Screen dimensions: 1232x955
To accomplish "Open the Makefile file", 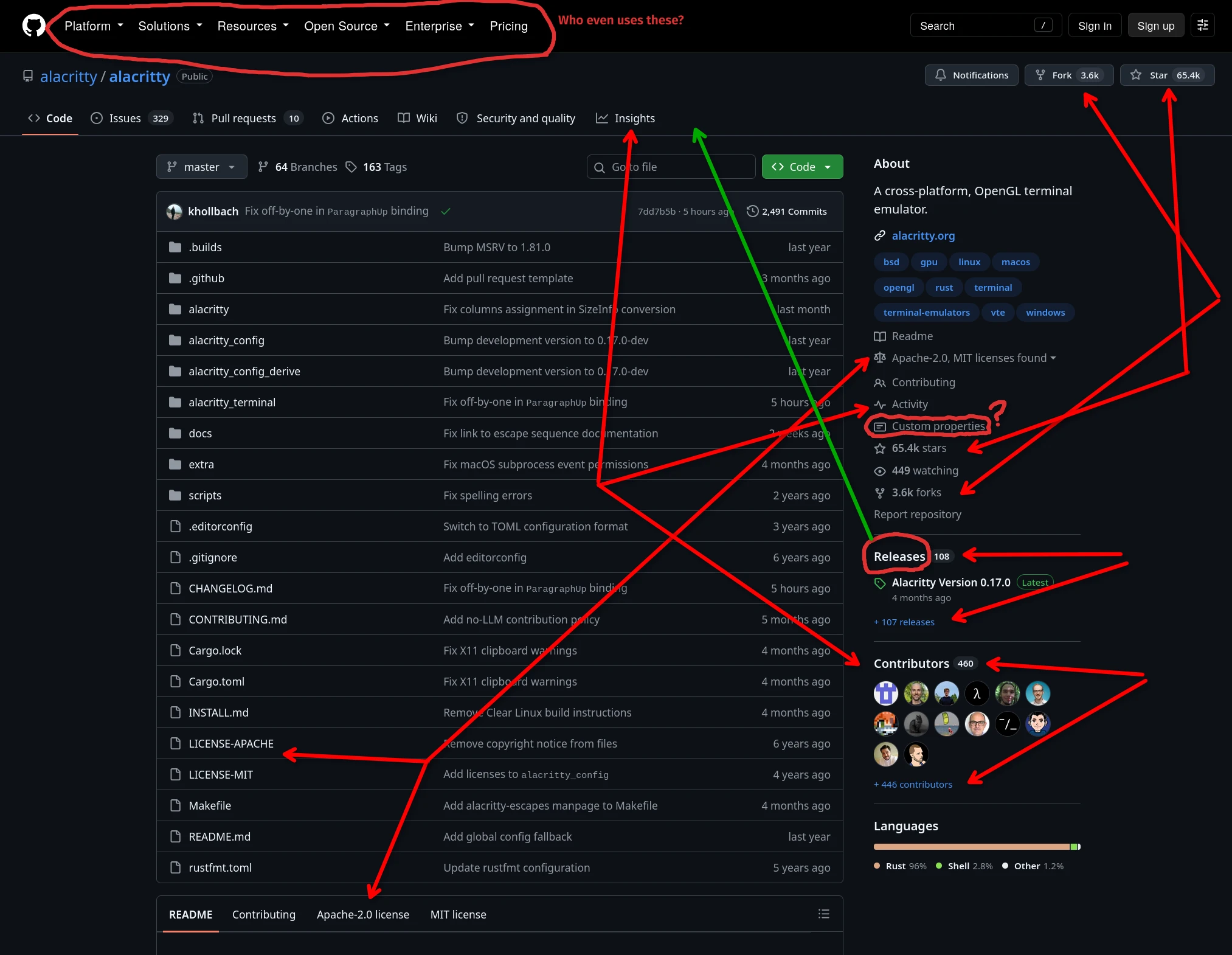I will (x=210, y=805).
